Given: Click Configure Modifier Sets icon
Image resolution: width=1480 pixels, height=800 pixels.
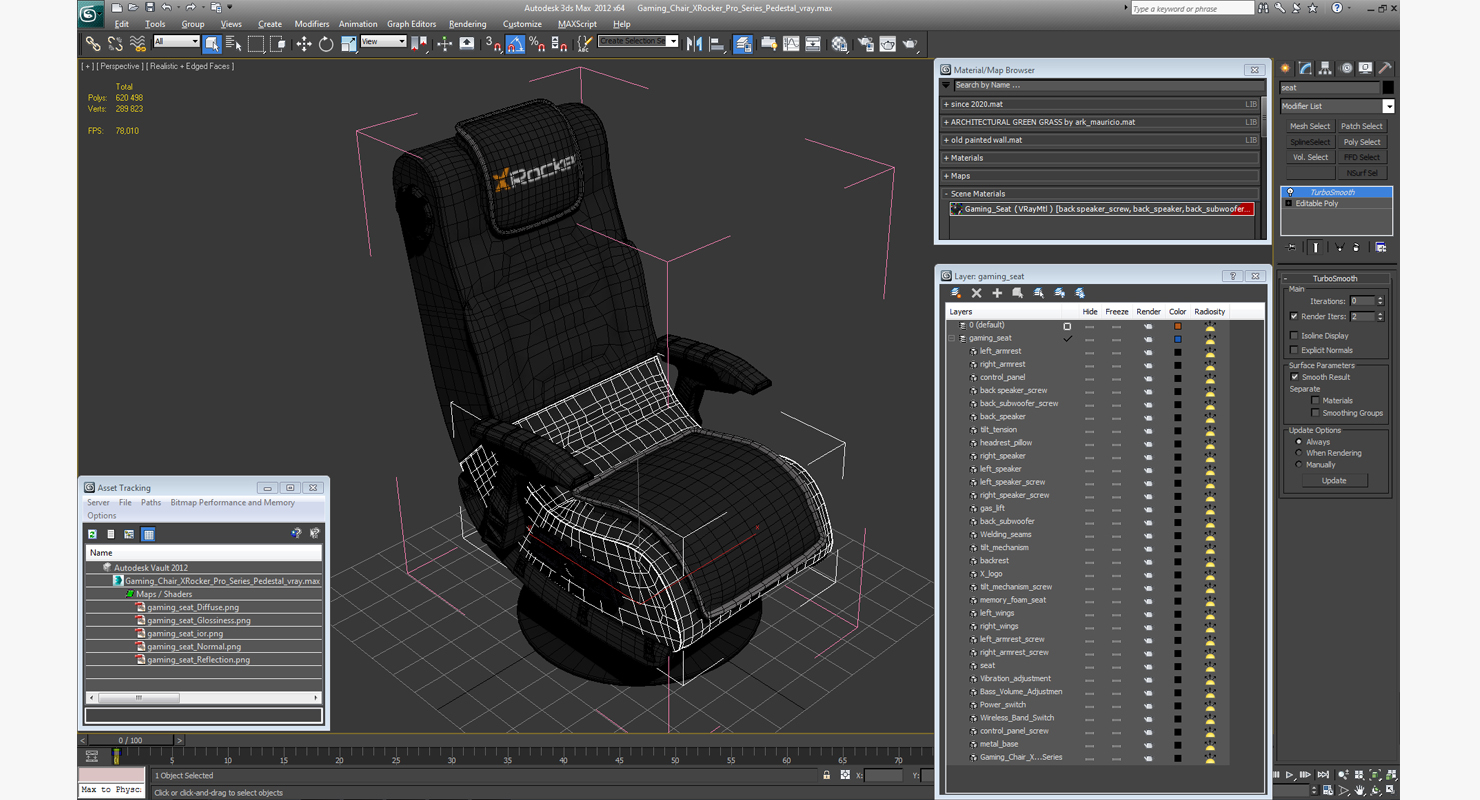Looking at the screenshot, I should [x=1381, y=247].
